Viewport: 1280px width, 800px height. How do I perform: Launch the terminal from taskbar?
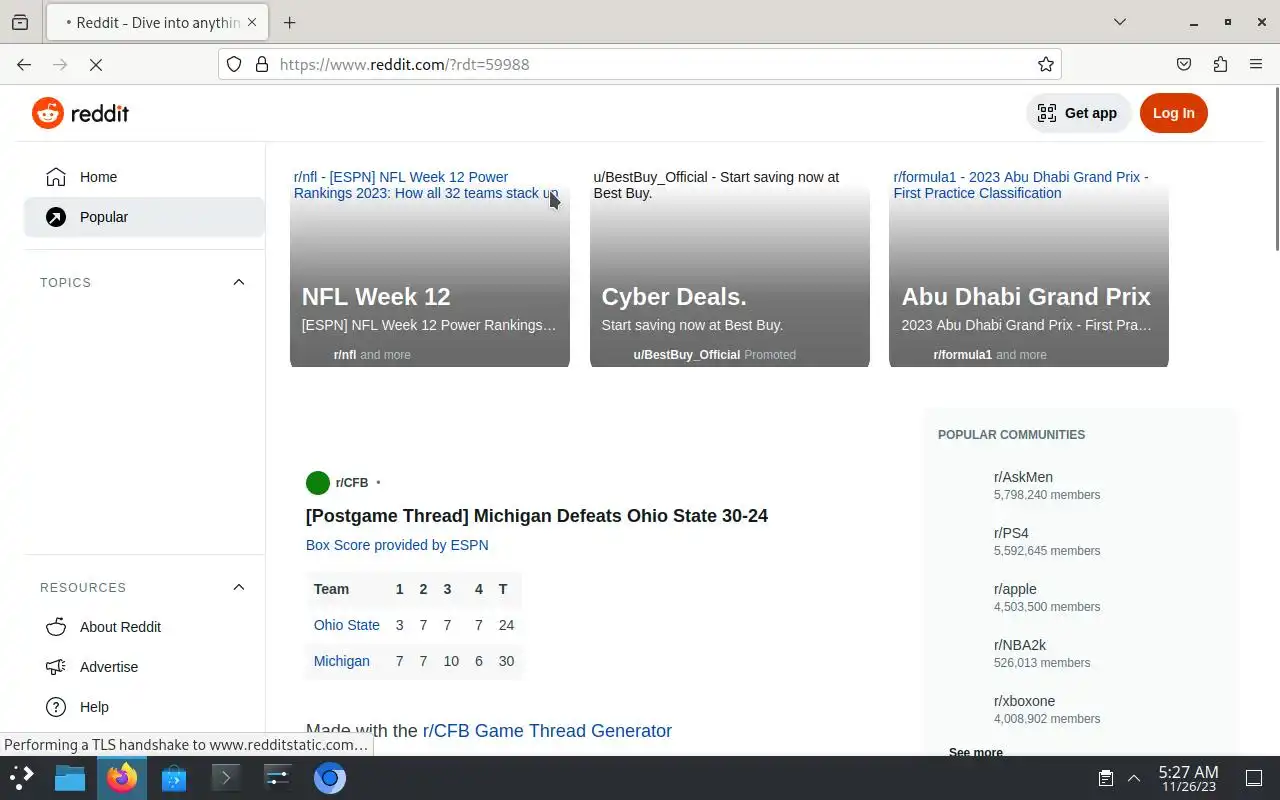coord(226,777)
